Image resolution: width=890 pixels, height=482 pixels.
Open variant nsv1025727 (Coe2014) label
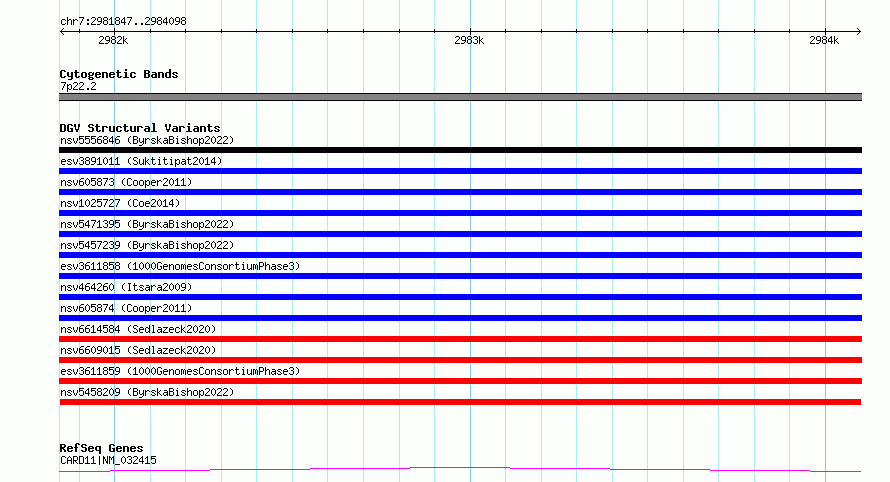pyautogui.click(x=120, y=203)
